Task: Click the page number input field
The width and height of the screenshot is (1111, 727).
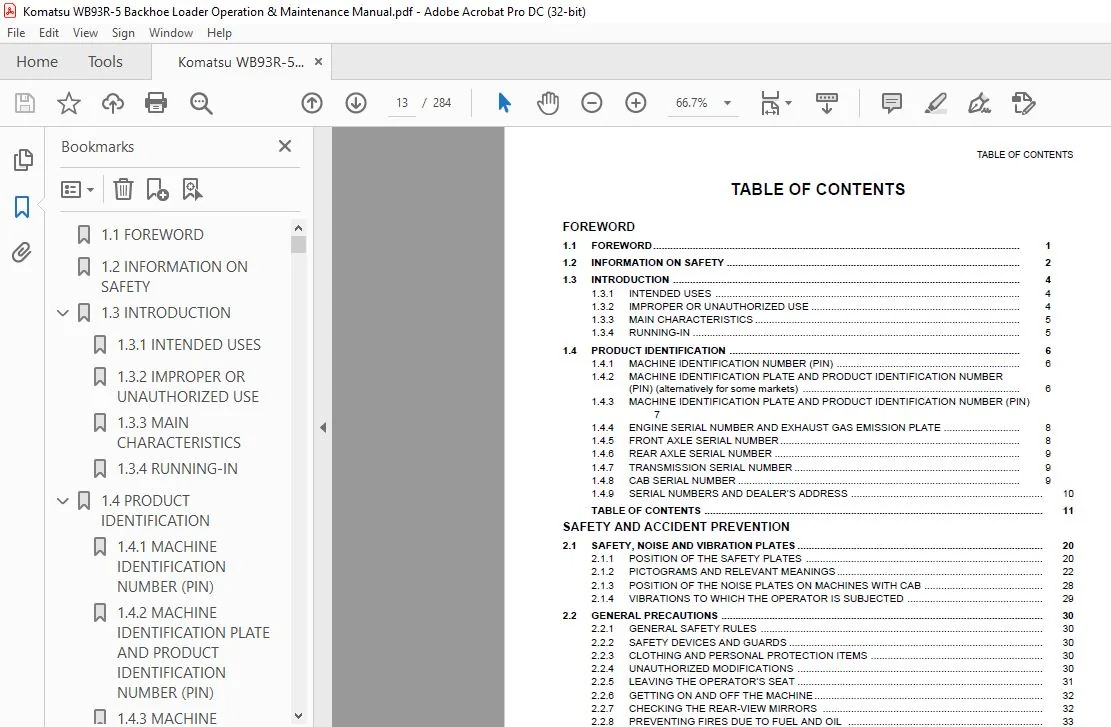Action: click(402, 103)
